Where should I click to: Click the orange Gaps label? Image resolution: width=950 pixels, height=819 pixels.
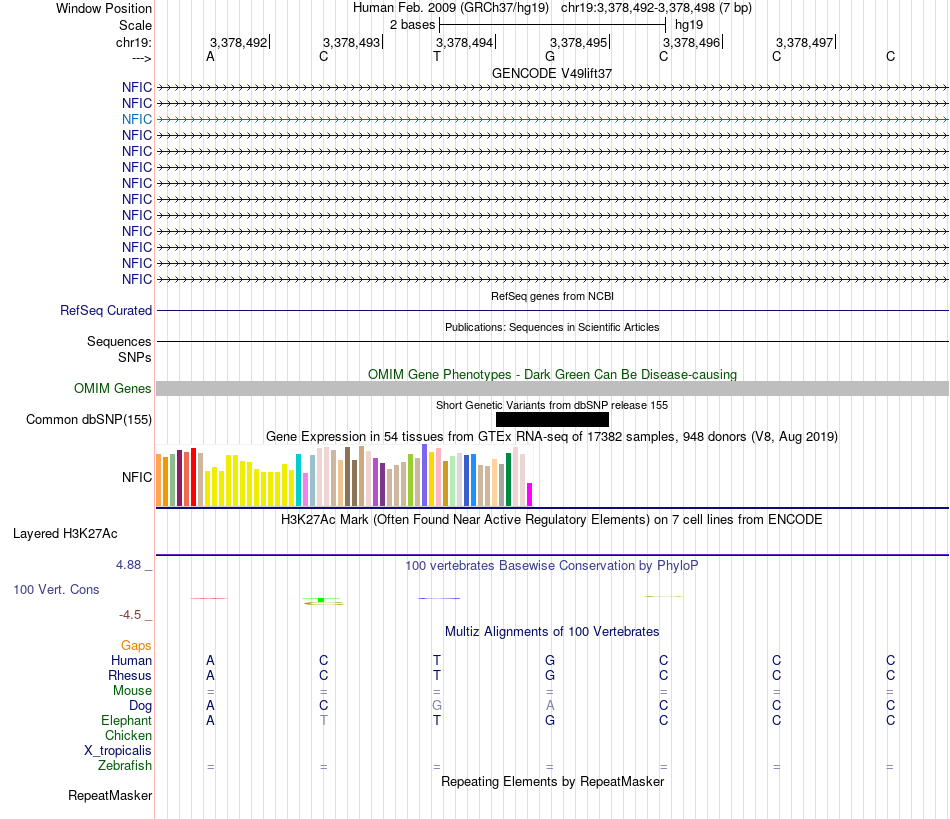point(136,646)
